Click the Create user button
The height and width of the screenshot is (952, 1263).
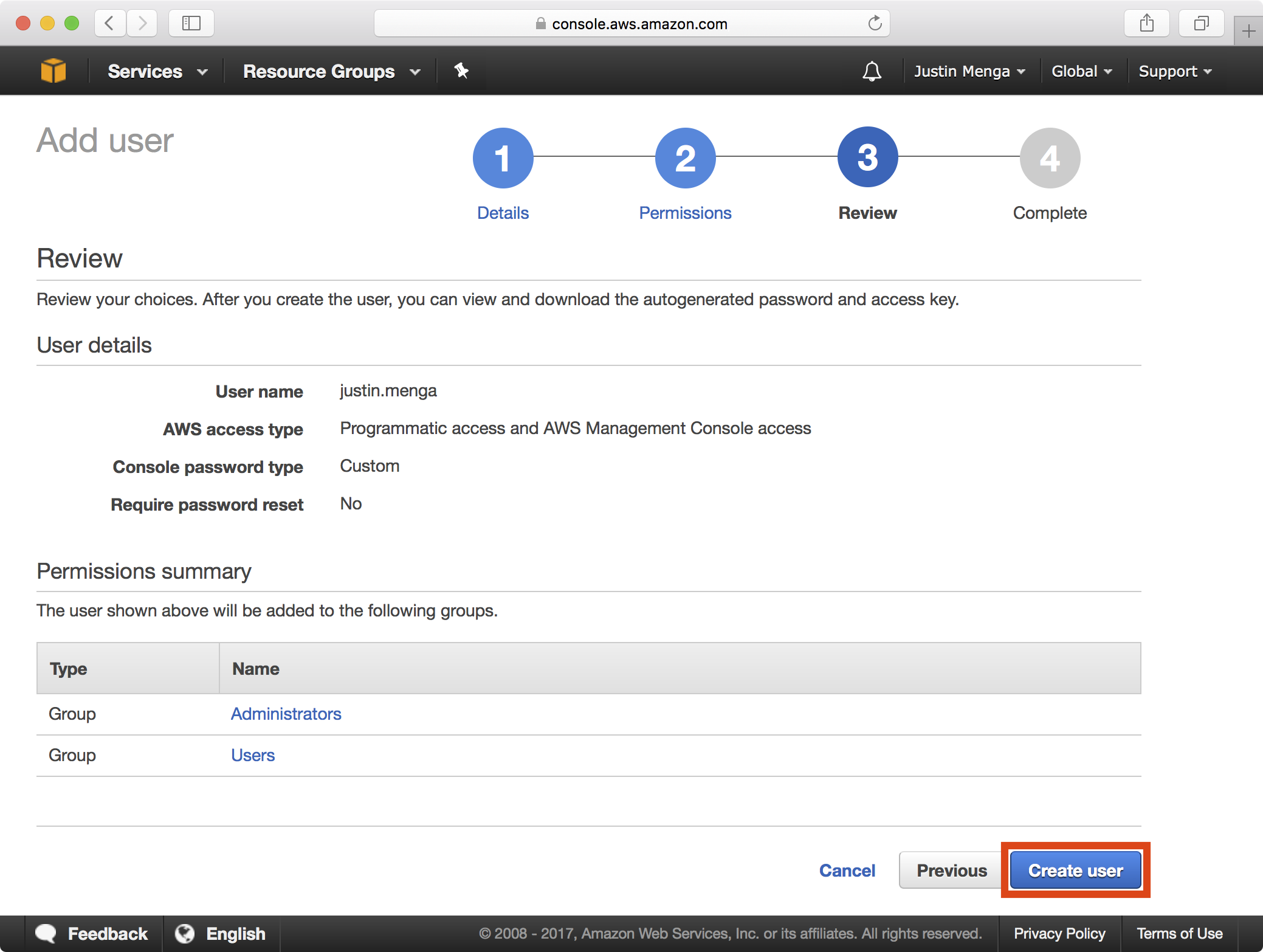[x=1075, y=871]
